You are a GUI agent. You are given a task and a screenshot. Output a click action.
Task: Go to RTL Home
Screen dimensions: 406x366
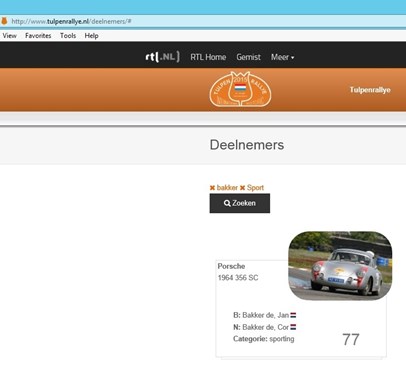point(208,57)
